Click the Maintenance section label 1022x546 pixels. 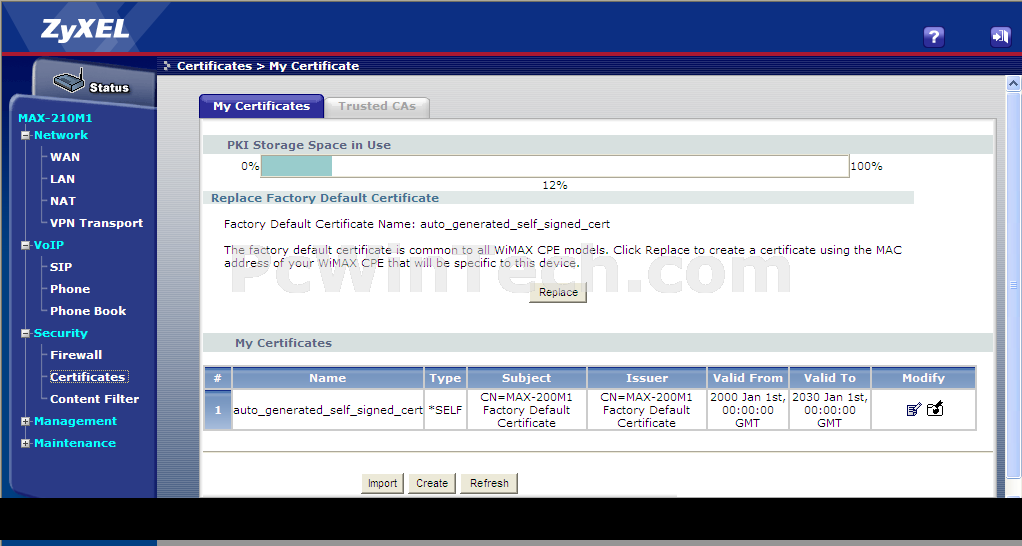coord(75,444)
